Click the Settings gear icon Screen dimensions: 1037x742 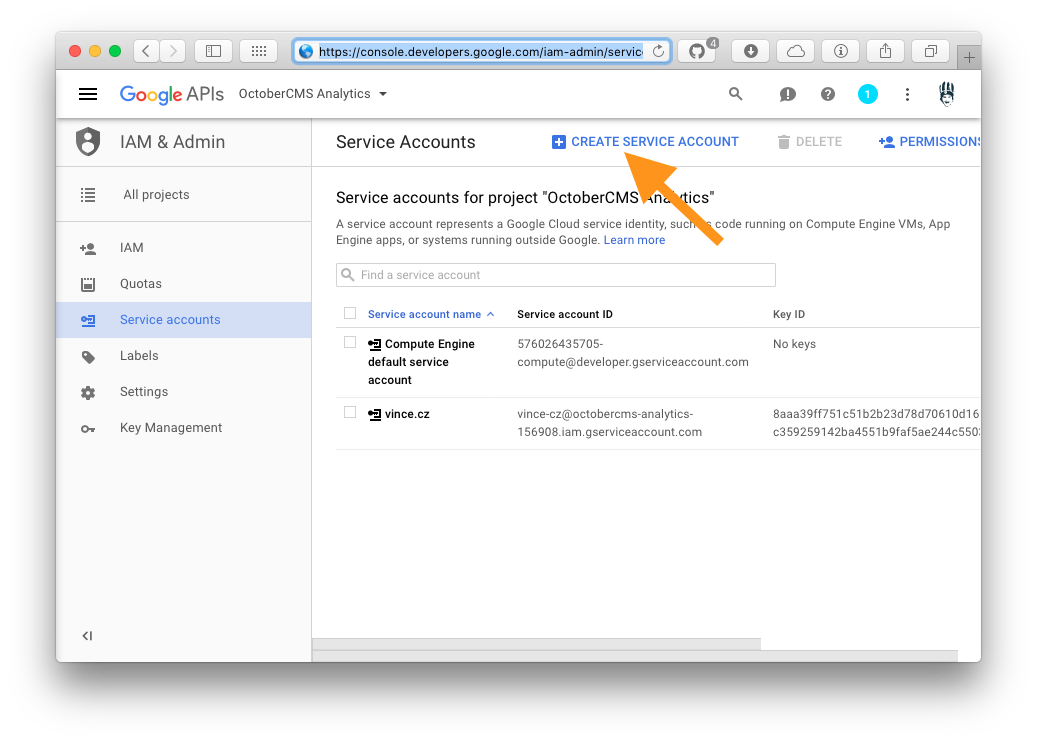(x=88, y=393)
